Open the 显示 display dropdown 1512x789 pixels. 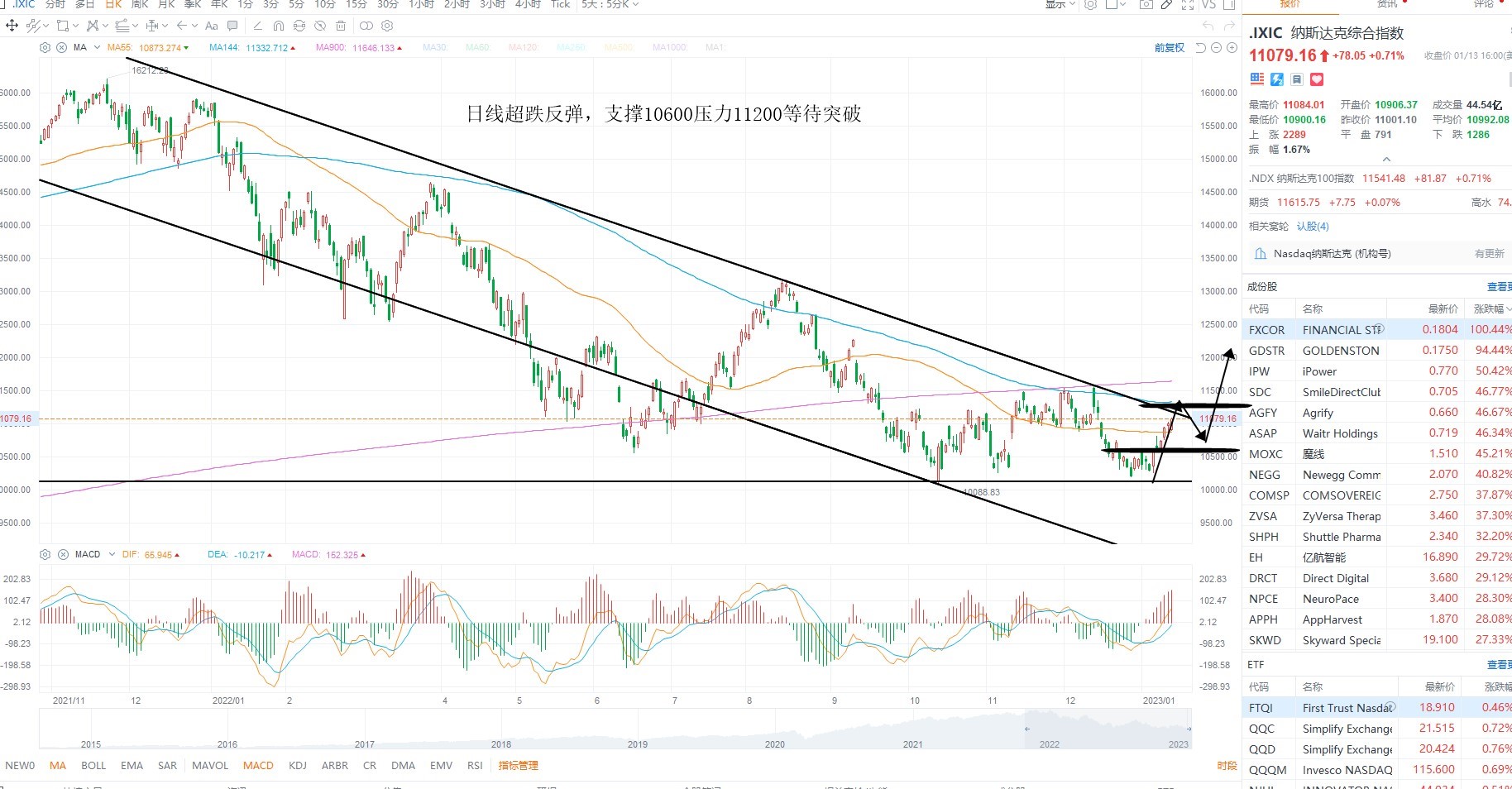tap(1060, 5)
